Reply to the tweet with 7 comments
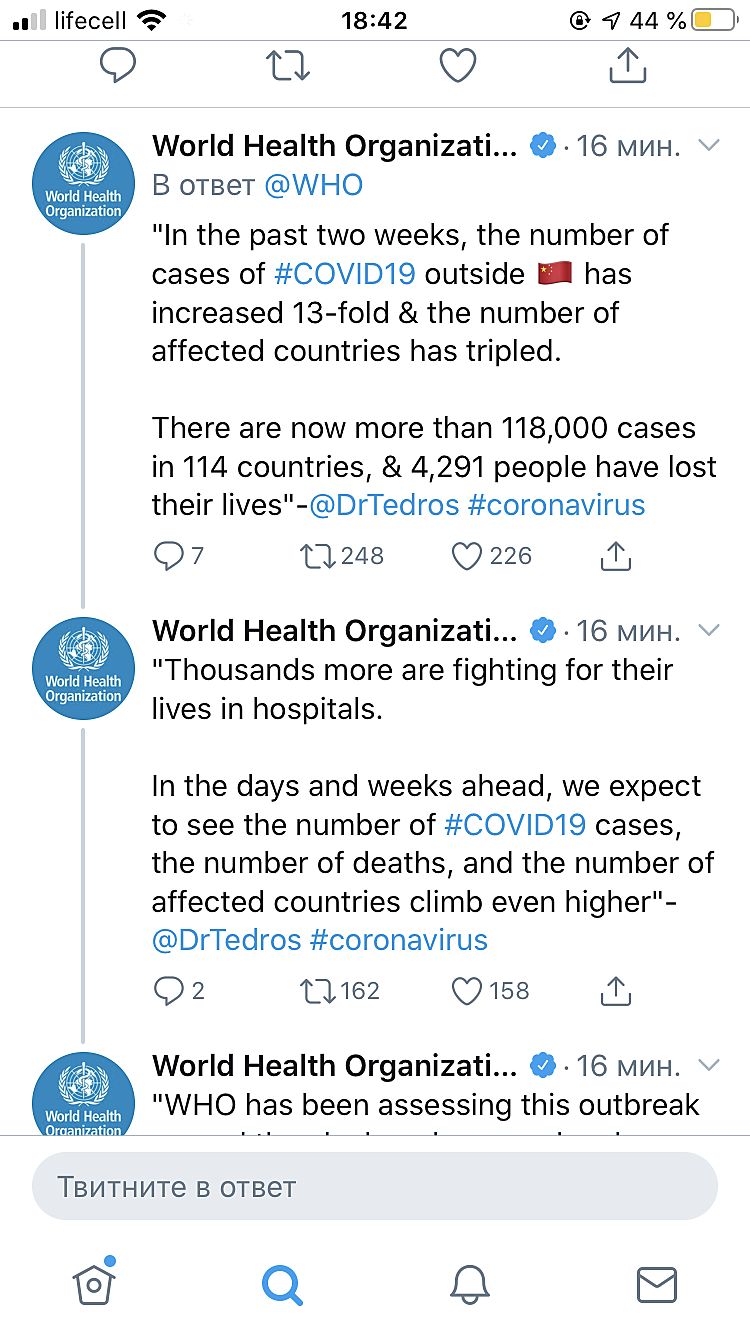The width and height of the screenshot is (750, 1334). pyautogui.click(x=168, y=556)
